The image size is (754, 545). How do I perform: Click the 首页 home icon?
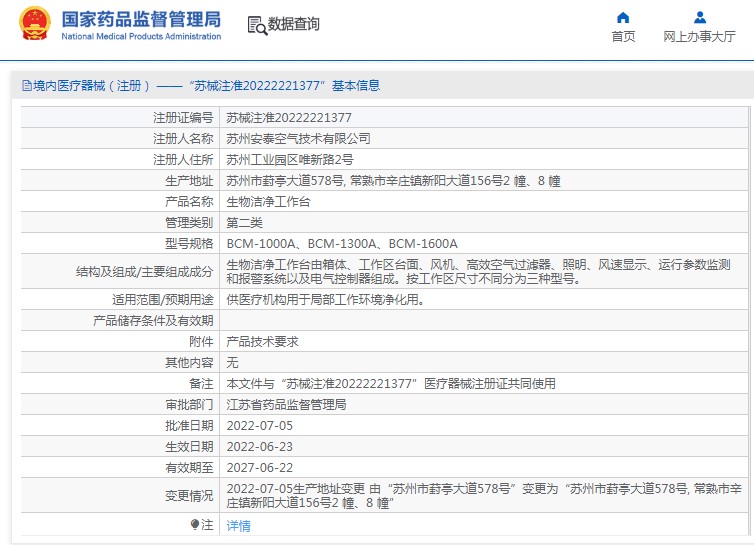pos(623,18)
